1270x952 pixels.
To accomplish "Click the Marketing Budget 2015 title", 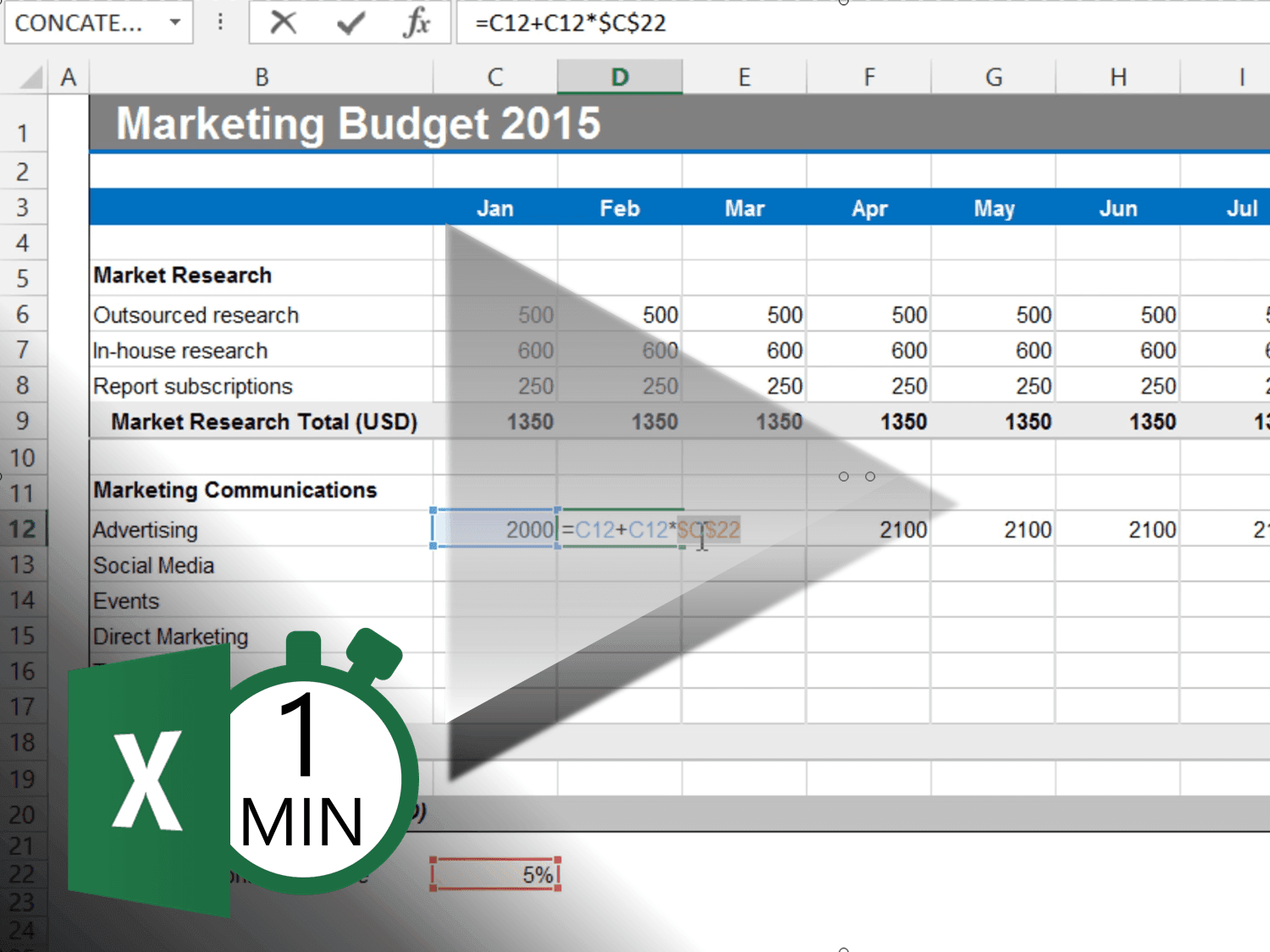I will pyautogui.click(x=358, y=124).
